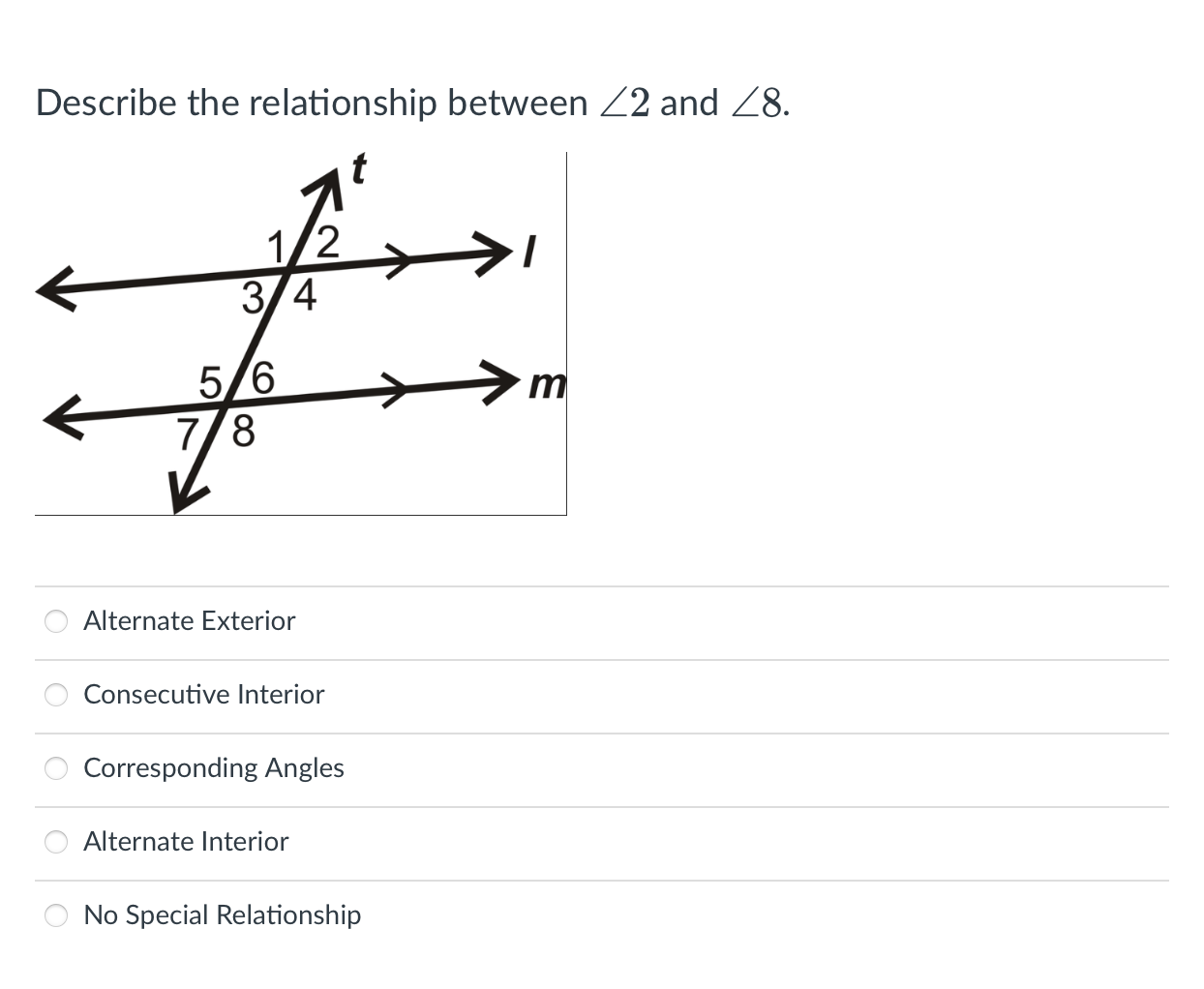This screenshot has height=989, width=1204.
Task: Click the label t on the transversal
Action: (x=359, y=169)
